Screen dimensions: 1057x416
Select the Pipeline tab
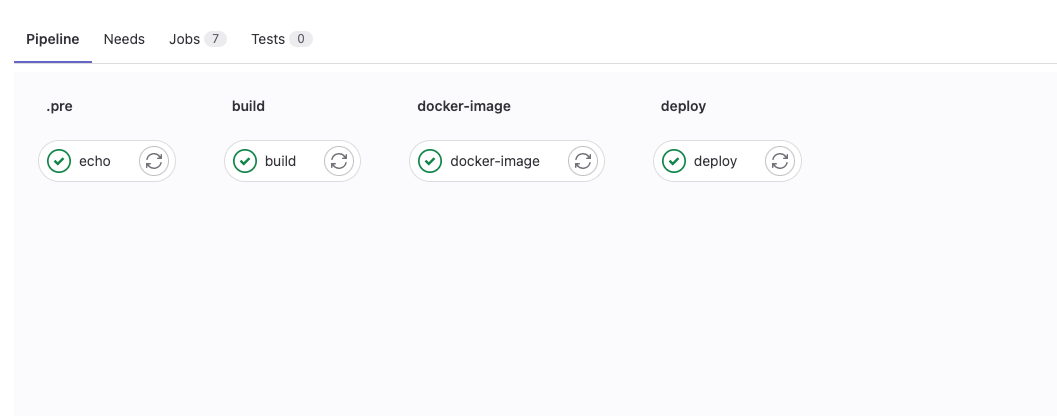(x=53, y=39)
